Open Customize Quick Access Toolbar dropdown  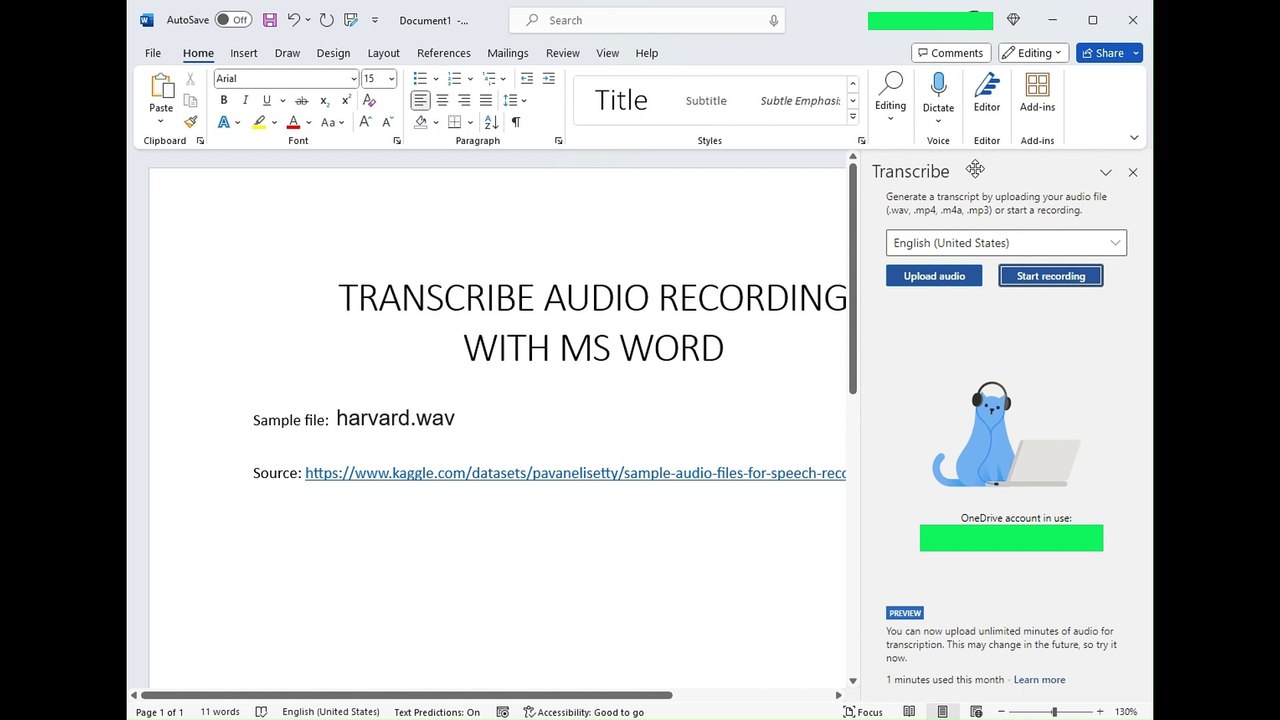375,20
